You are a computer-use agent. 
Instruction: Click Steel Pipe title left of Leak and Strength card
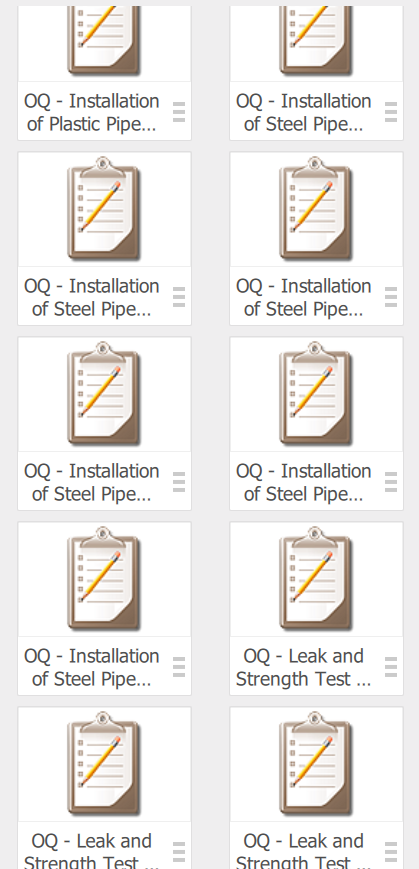coord(91,667)
